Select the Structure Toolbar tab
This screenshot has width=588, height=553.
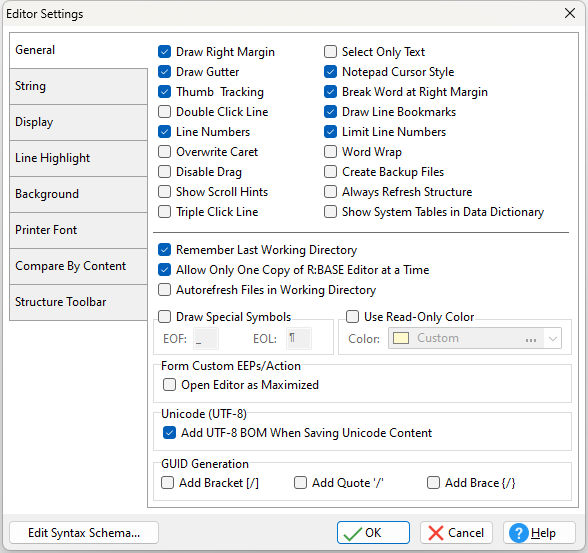click(78, 302)
